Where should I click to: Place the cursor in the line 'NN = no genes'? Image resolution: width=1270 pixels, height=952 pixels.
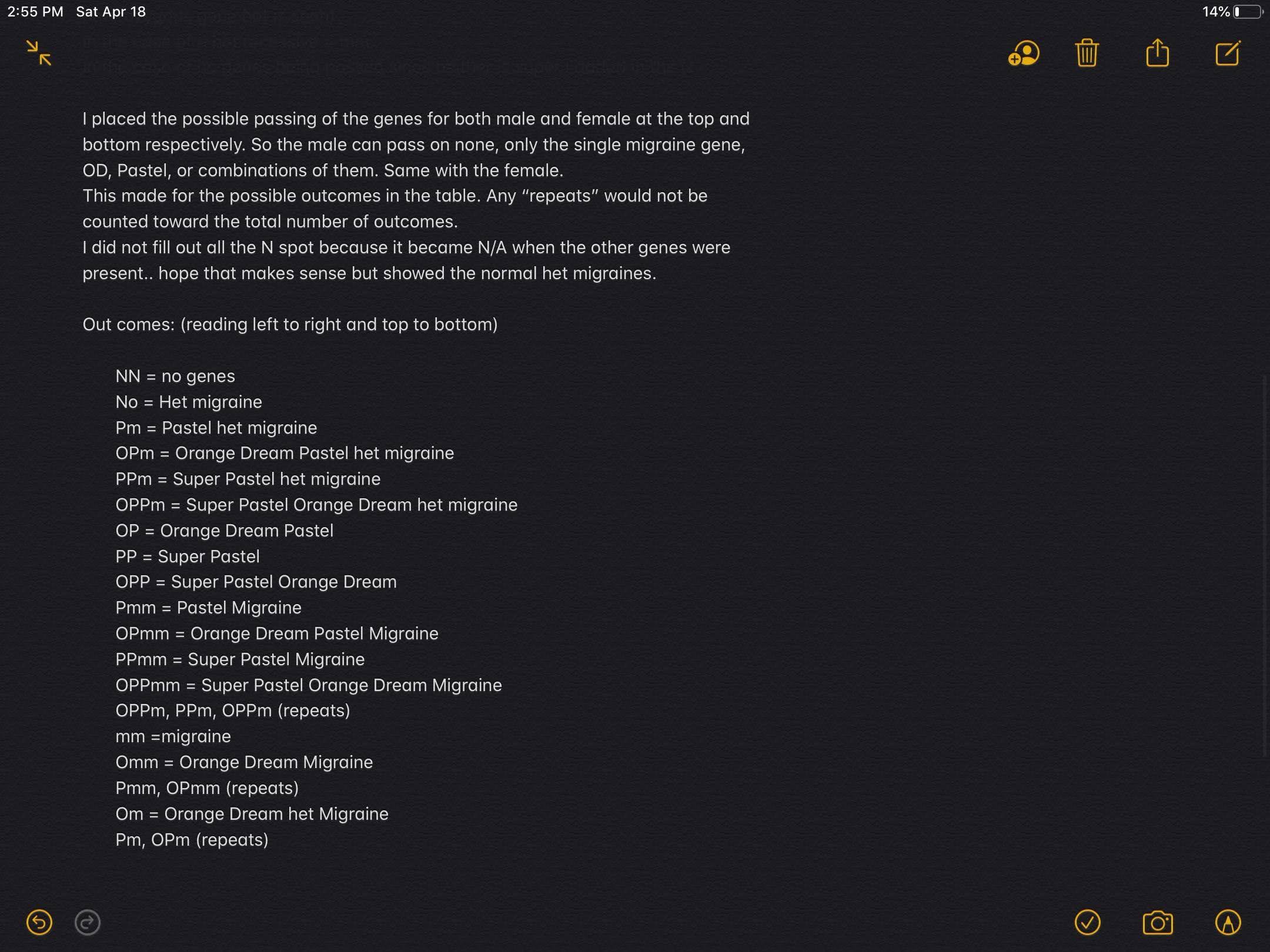pyautogui.click(x=175, y=376)
